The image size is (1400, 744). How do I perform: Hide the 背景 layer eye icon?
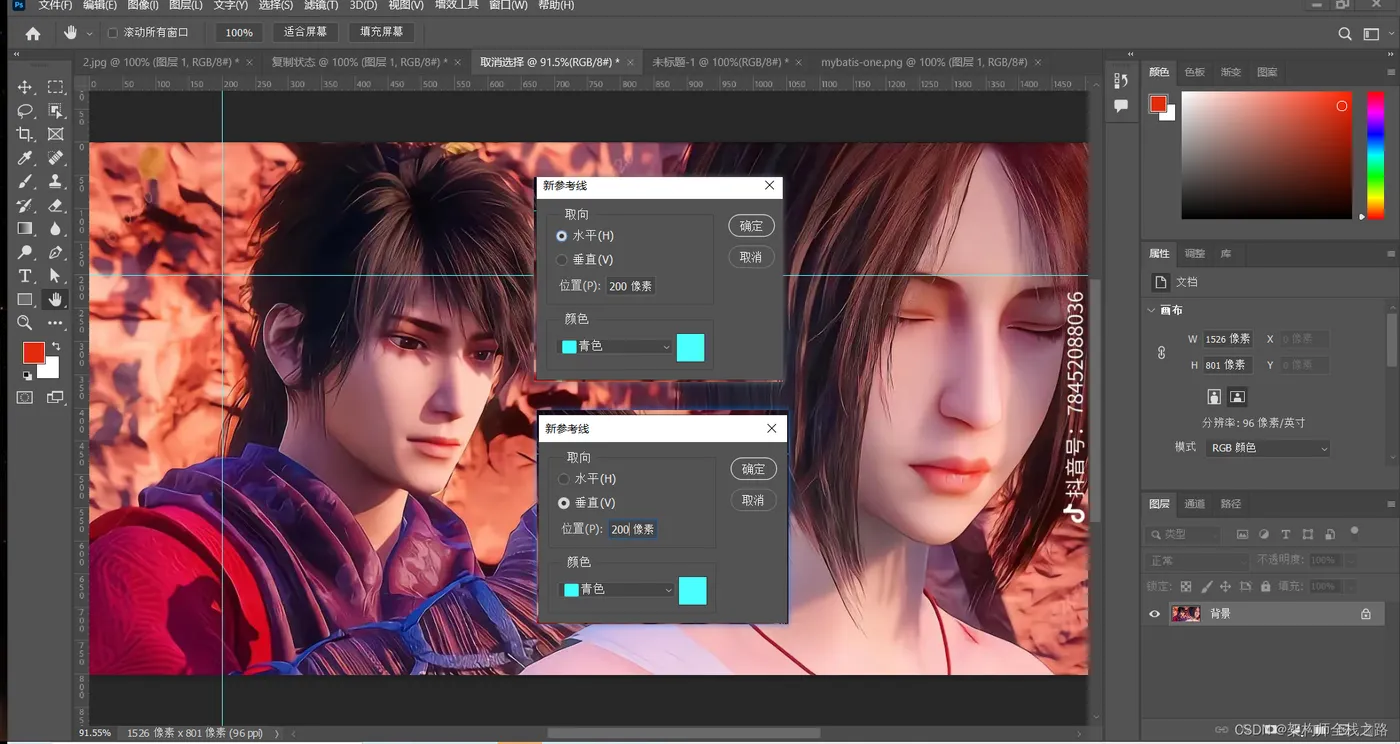pos(1154,614)
